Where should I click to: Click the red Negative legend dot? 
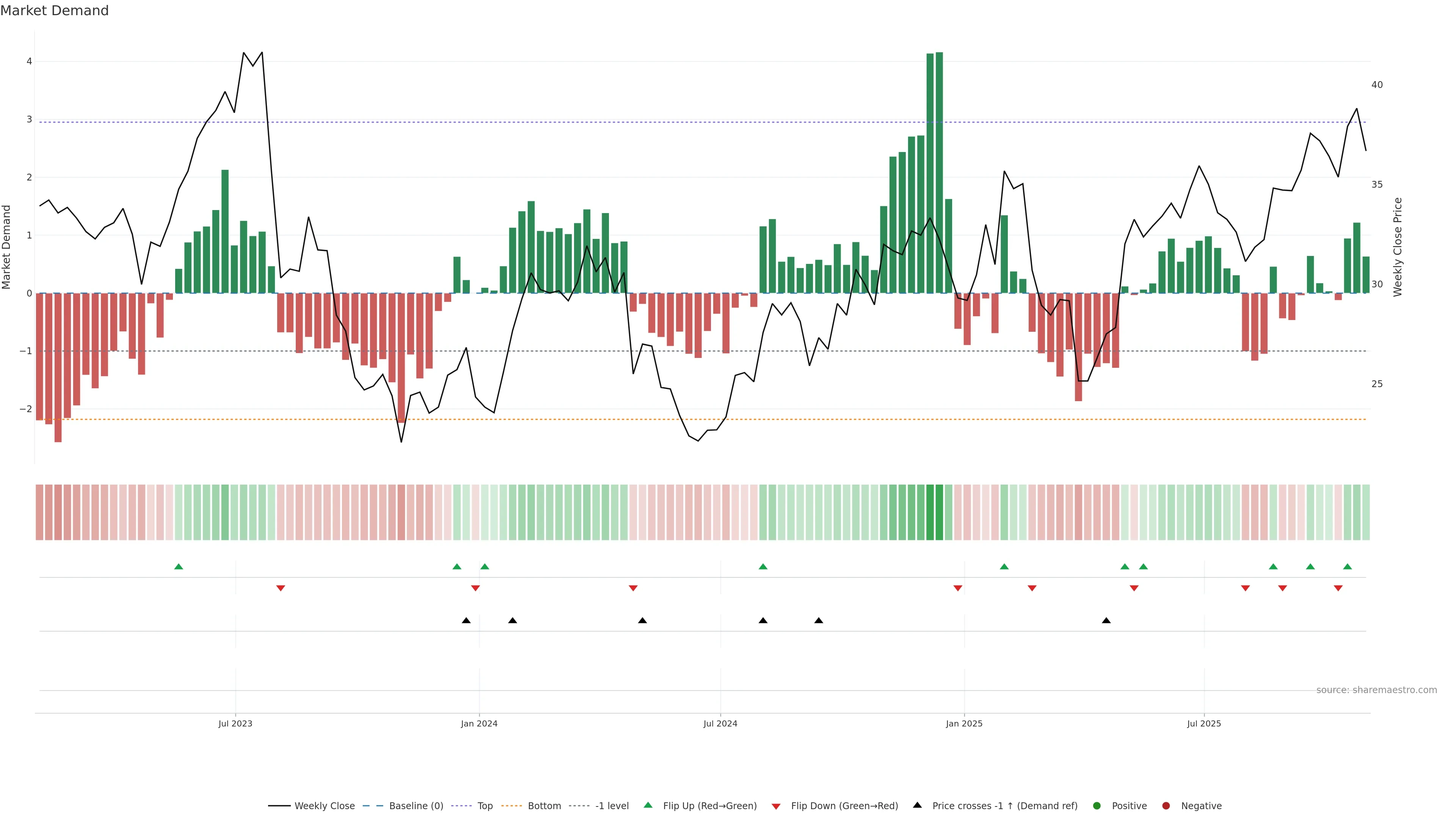[1166, 806]
